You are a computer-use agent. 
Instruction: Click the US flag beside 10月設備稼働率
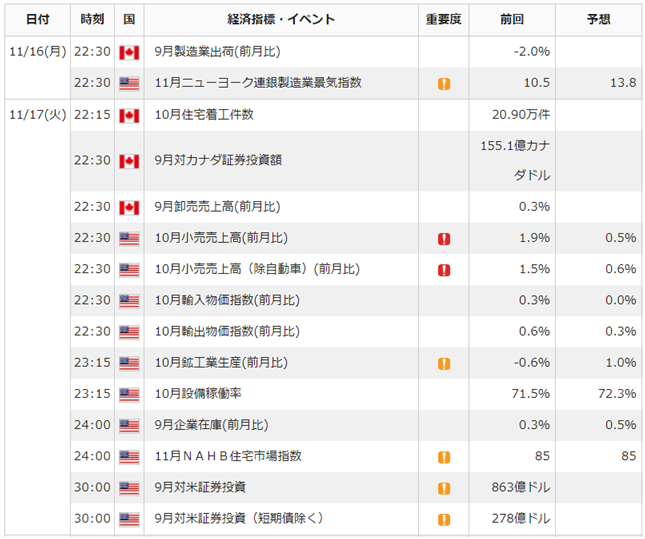[x=129, y=395]
